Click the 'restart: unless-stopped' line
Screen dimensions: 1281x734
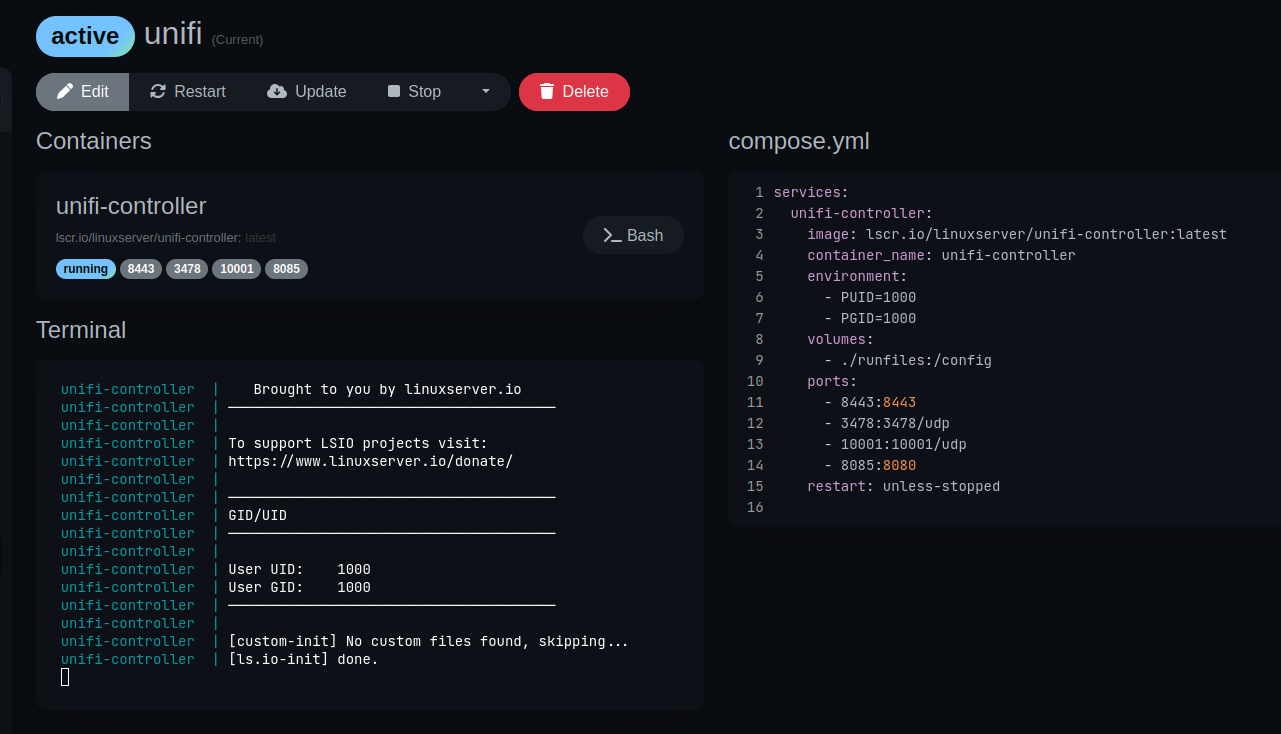pos(903,486)
